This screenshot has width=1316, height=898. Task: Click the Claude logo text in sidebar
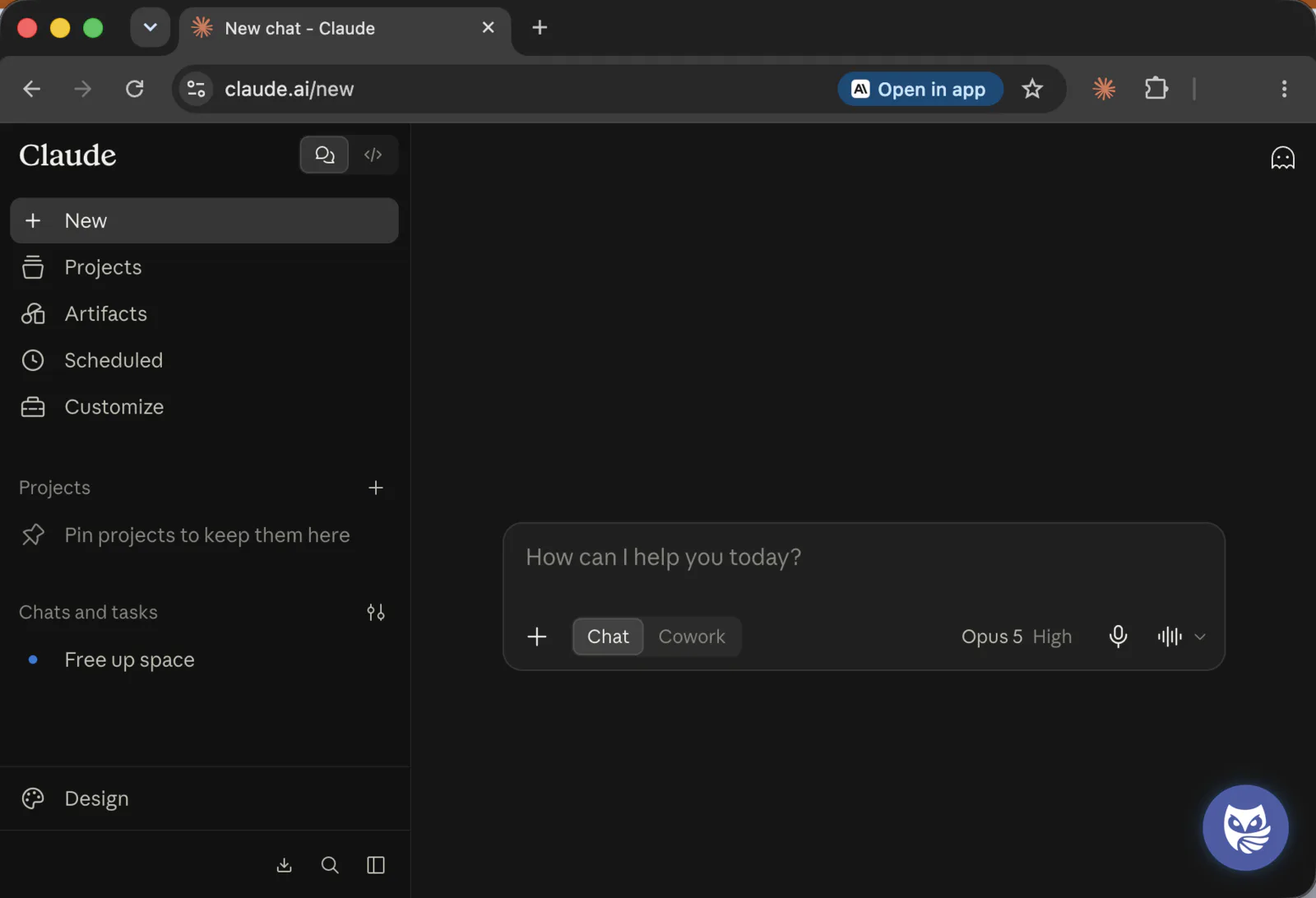(x=67, y=155)
